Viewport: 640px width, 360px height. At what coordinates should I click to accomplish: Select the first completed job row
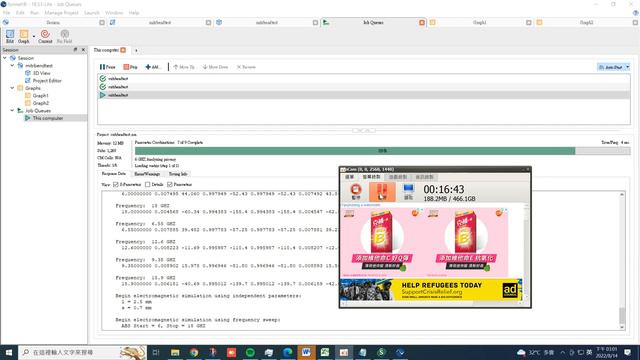pyautogui.click(x=364, y=78)
